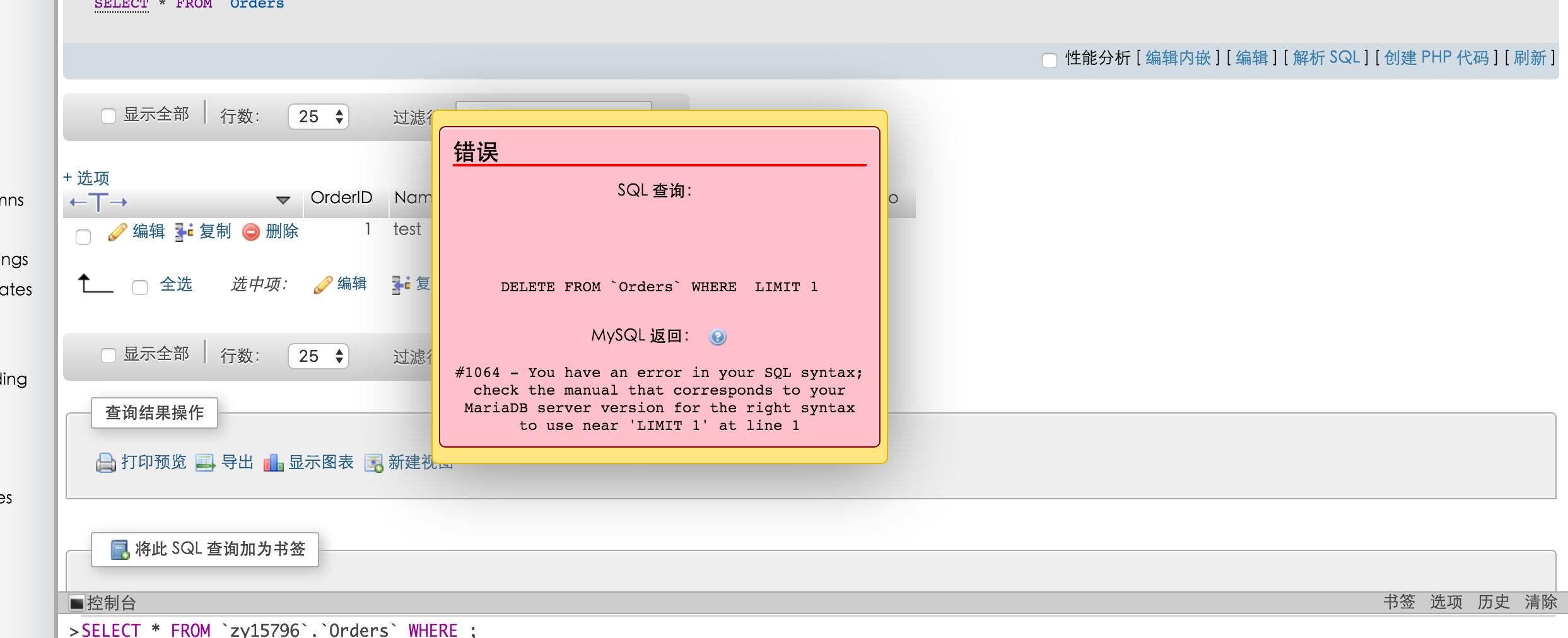Check the lower 显示全部 checkbox
This screenshot has height=638, width=1568.
coord(108,356)
